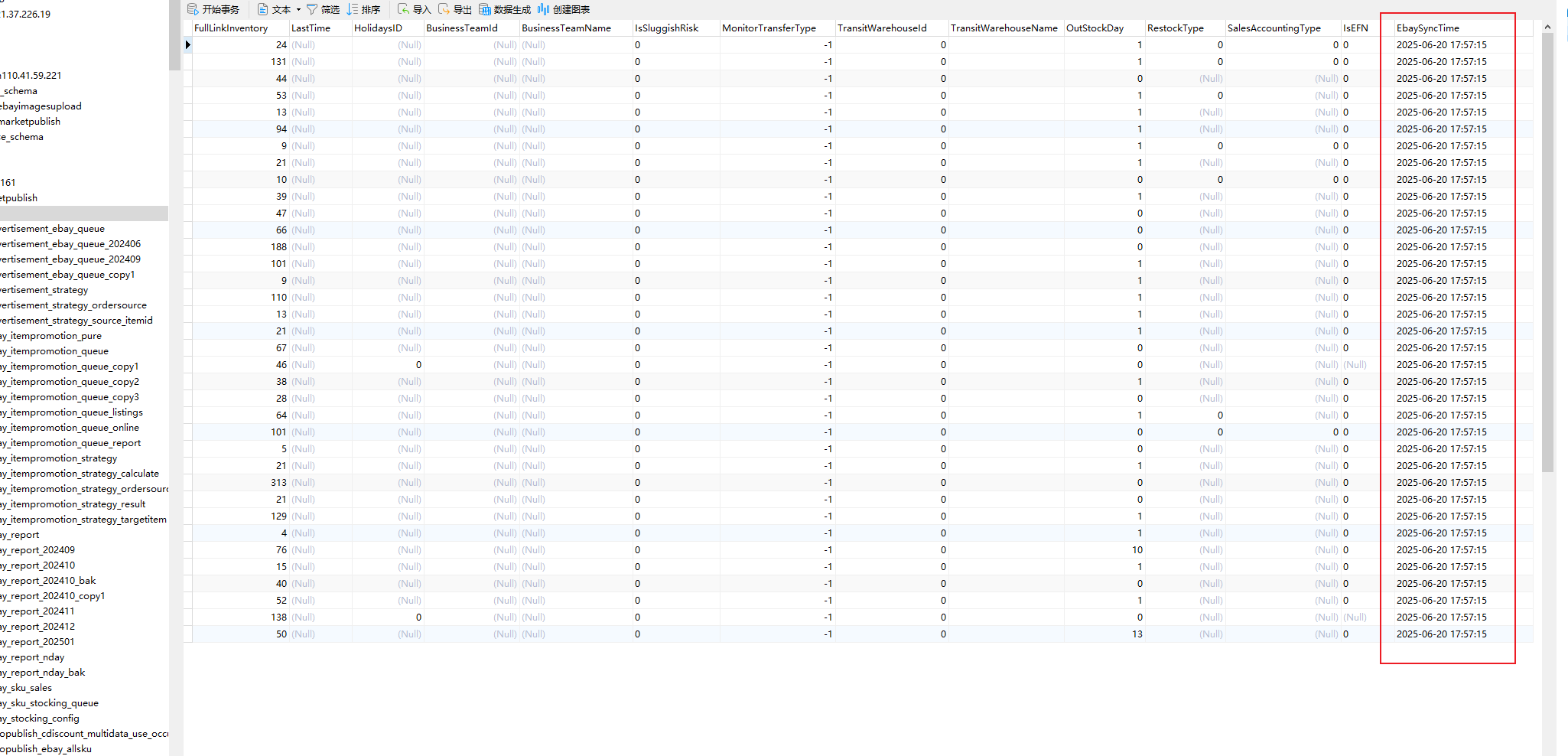Viewport: 1568px width, 756px height.
Task: Select tree table stocking_config
Action: click(x=40, y=719)
